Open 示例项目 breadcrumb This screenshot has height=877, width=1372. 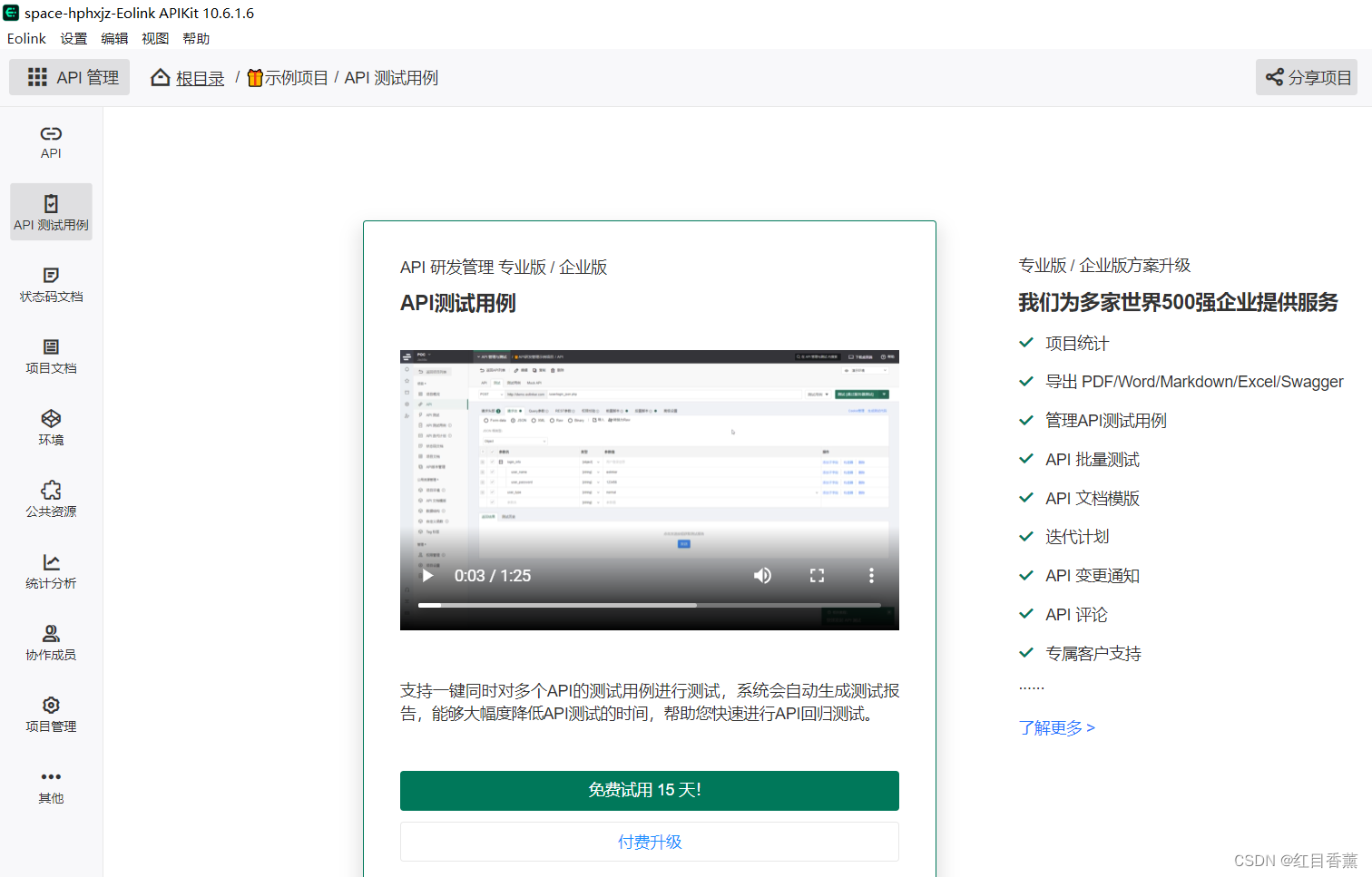296,78
